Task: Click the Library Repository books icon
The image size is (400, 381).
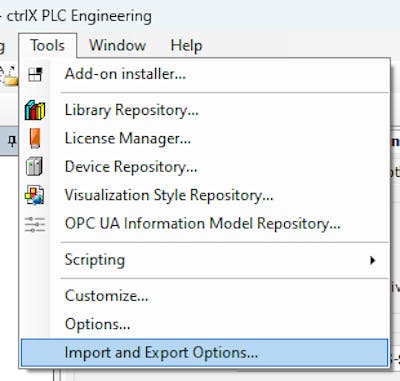Action: coord(35,110)
